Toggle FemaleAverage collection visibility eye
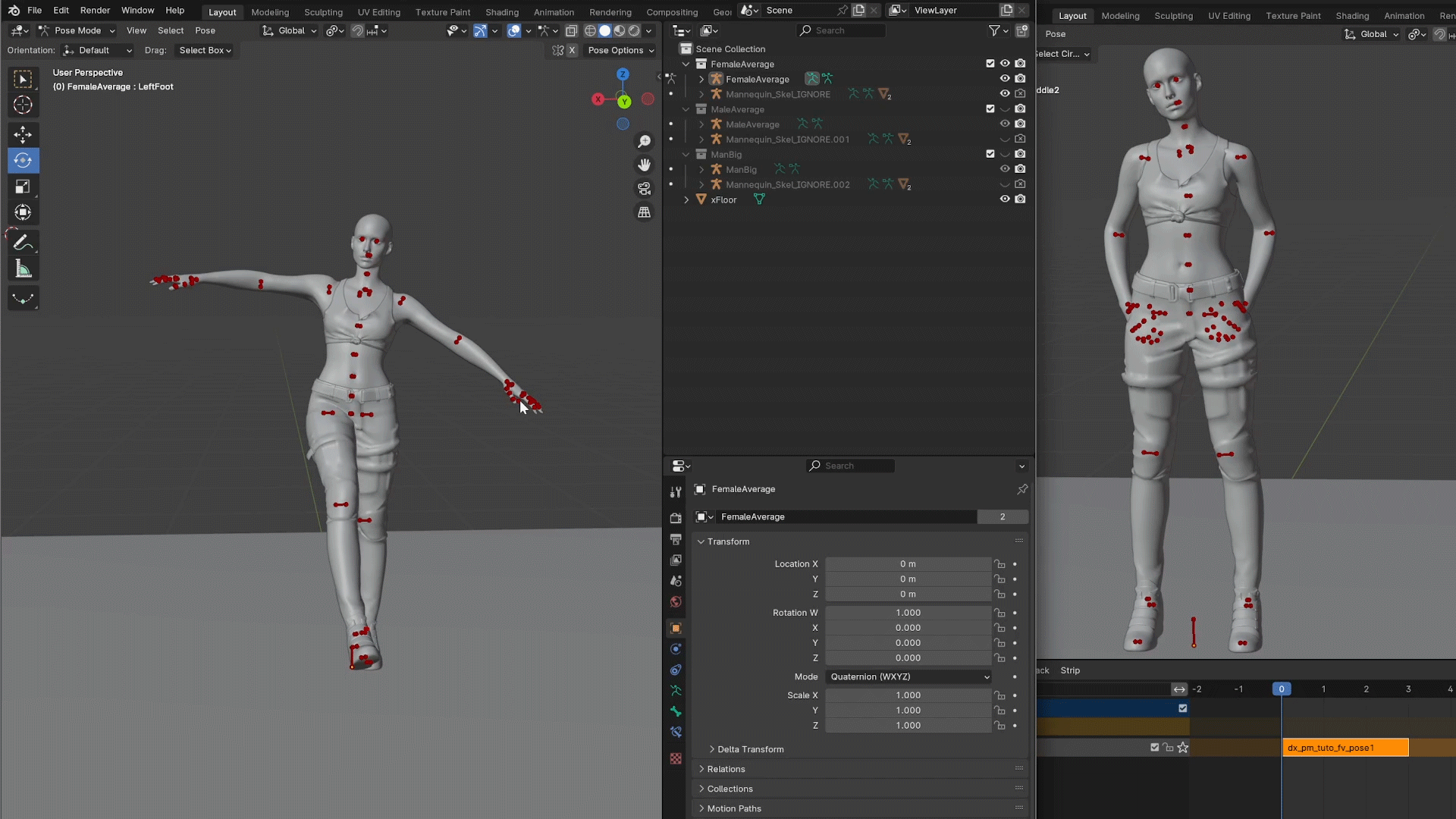The width and height of the screenshot is (1456, 819). (x=1004, y=64)
